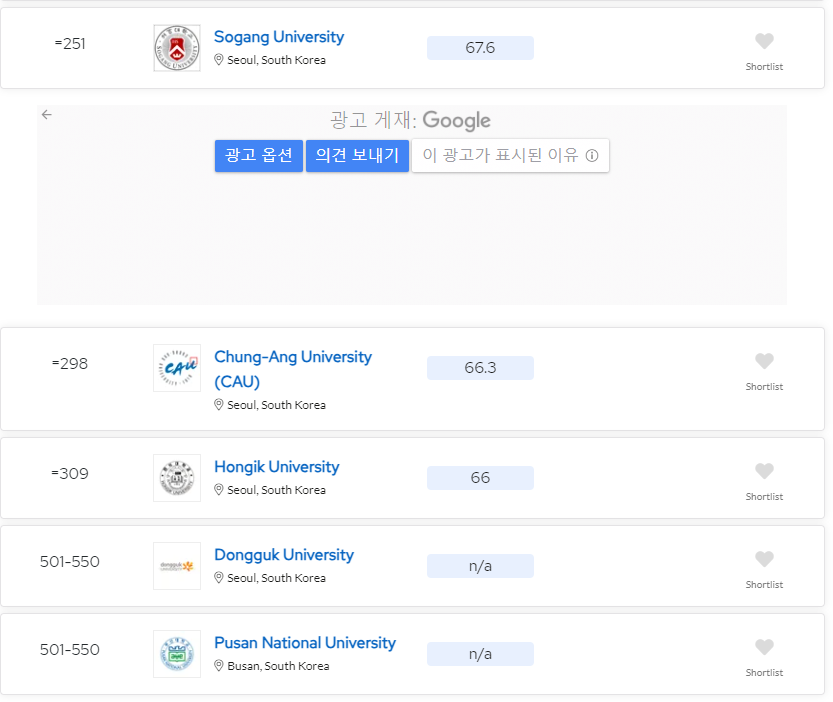Click the 501-550 rank for Pusan National University
The width and height of the screenshot is (833, 702).
pyautogui.click(x=70, y=649)
